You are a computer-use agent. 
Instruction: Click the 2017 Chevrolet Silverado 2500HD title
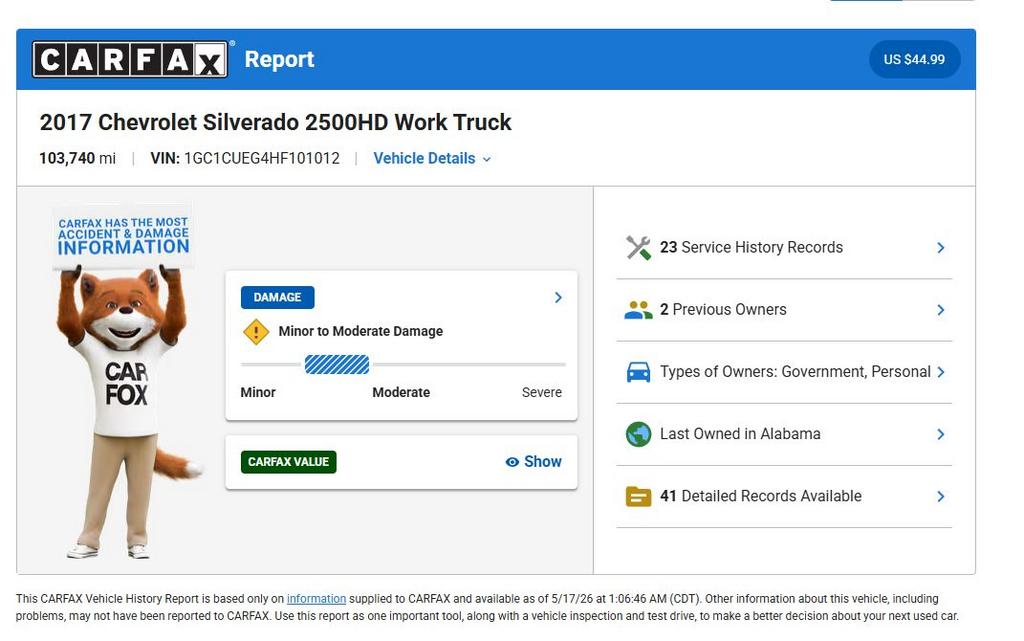tap(275, 123)
